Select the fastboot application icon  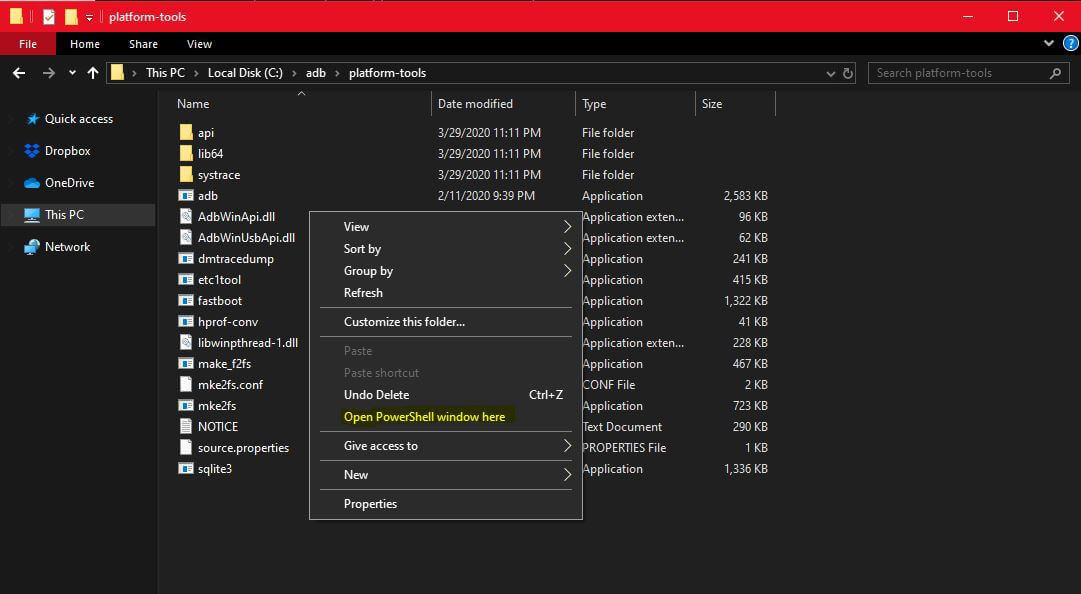(x=186, y=300)
